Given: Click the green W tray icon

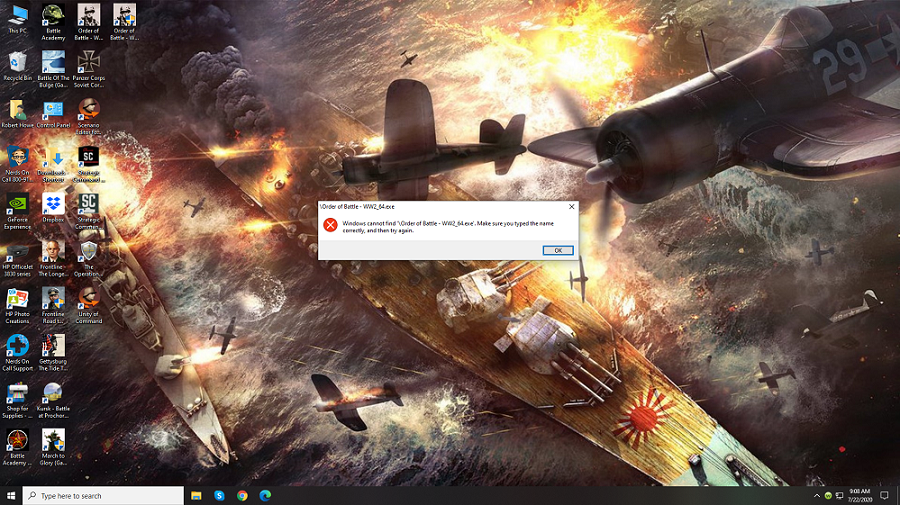Looking at the screenshot, I should pos(828,495).
